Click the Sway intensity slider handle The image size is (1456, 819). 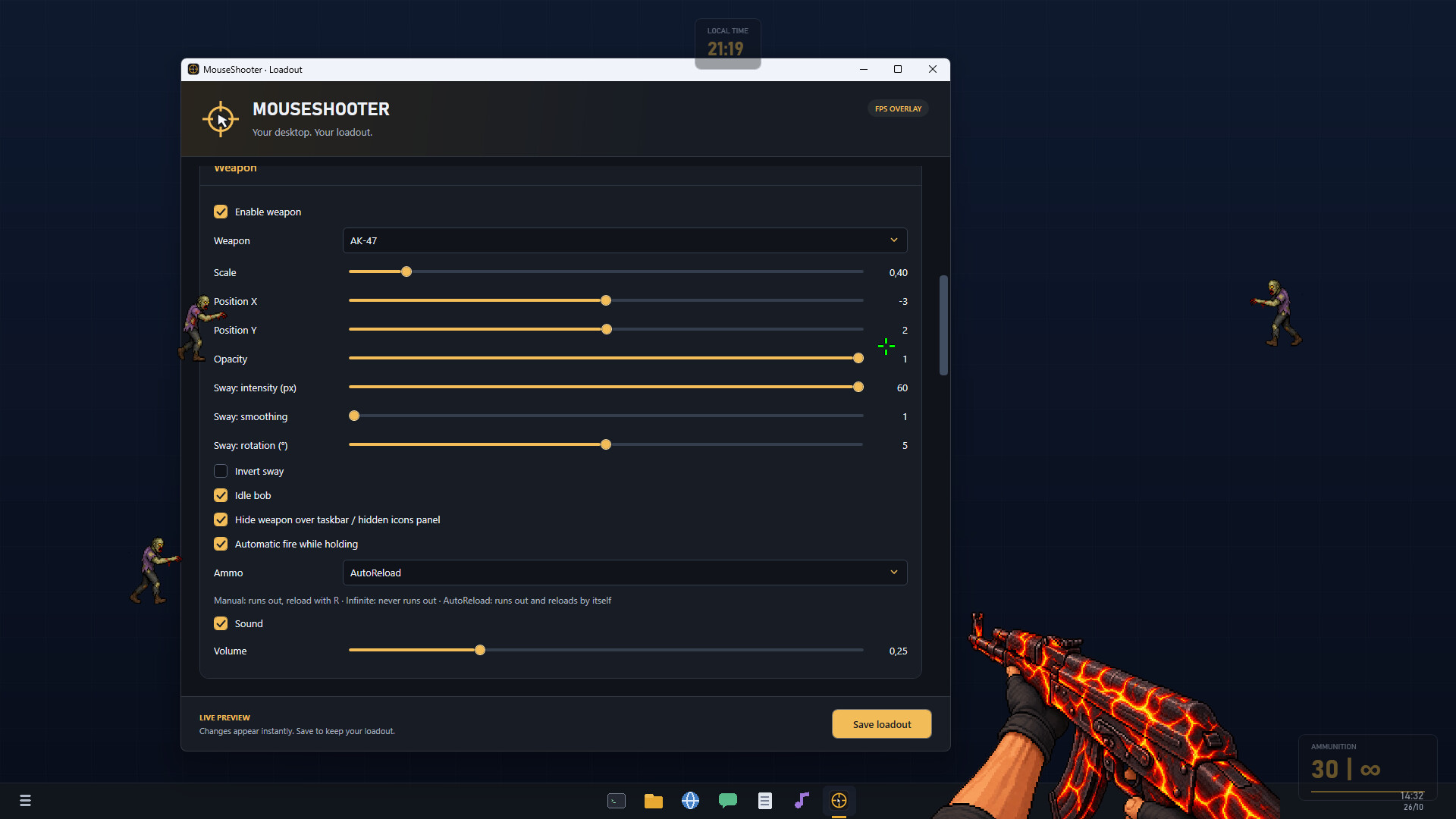tap(858, 387)
